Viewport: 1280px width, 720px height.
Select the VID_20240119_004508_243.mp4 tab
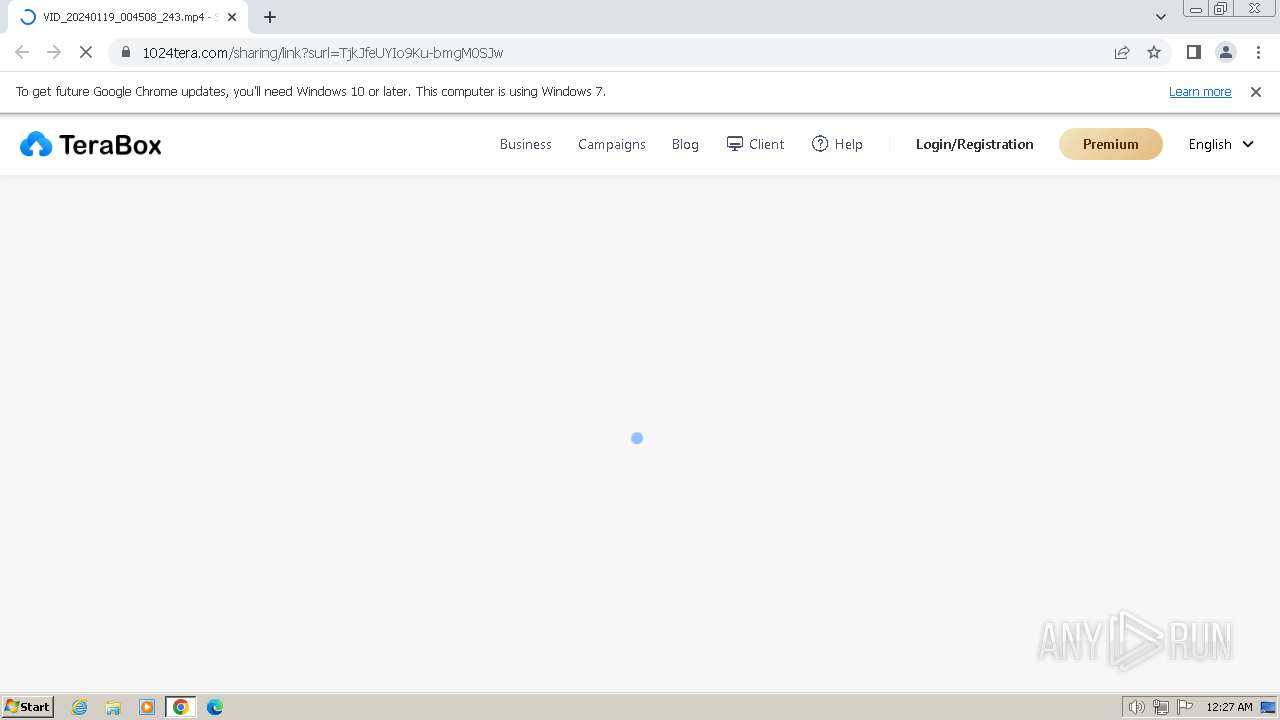click(x=127, y=17)
